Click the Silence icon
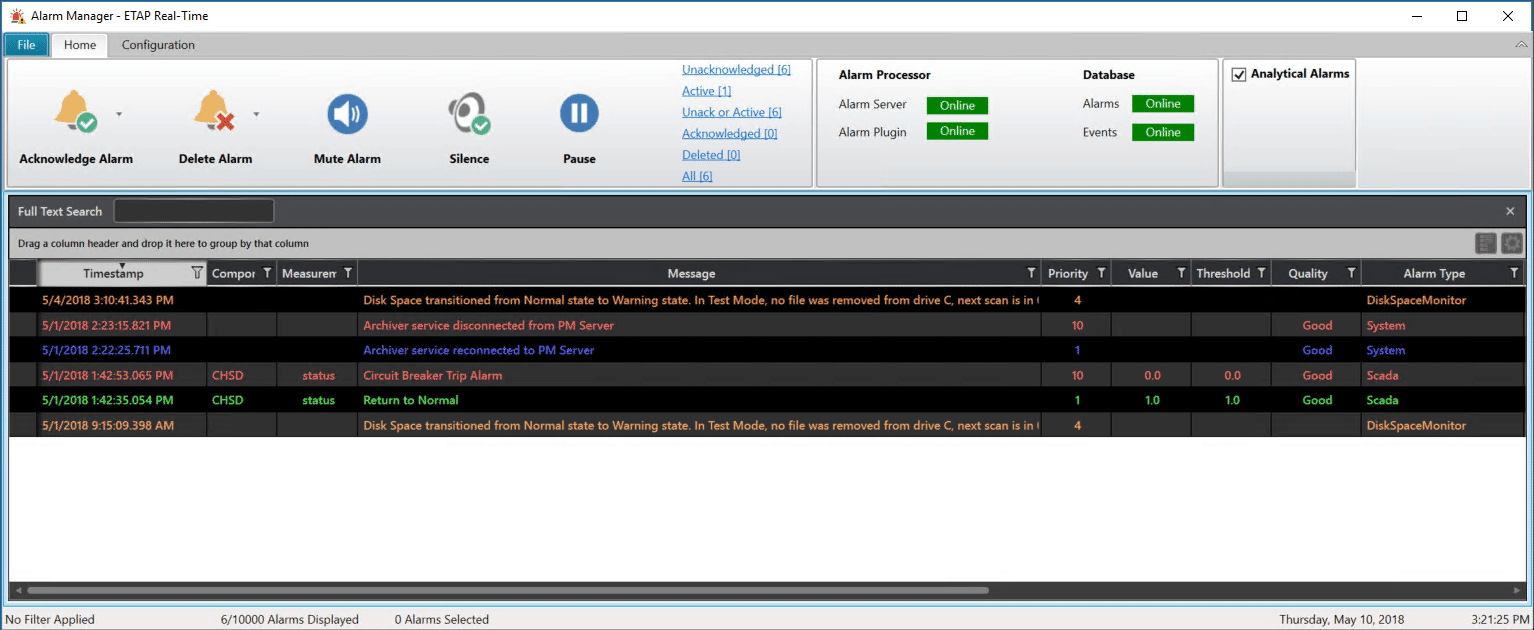The height and width of the screenshot is (630, 1534). 468,114
